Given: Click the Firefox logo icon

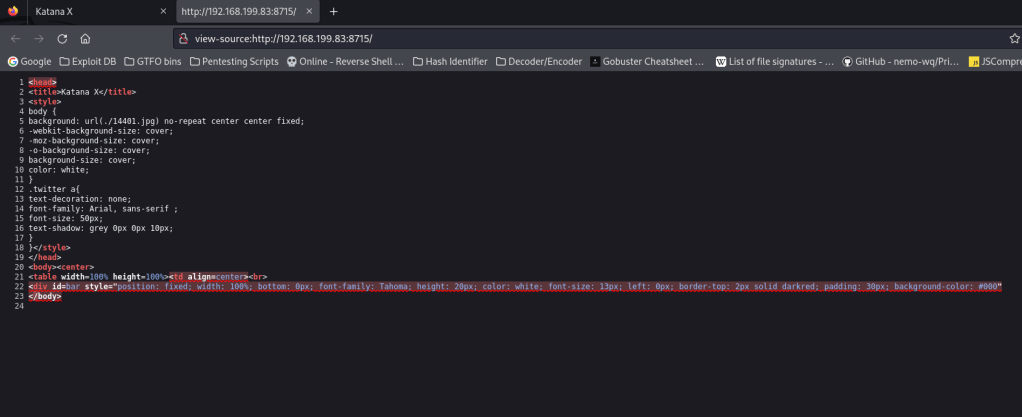Looking at the screenshot, I should (13, 11).
